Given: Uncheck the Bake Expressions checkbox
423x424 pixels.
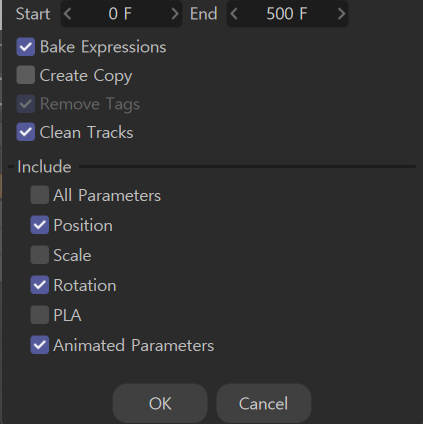Looking at the screenshot, I should (x=26, y=47).
